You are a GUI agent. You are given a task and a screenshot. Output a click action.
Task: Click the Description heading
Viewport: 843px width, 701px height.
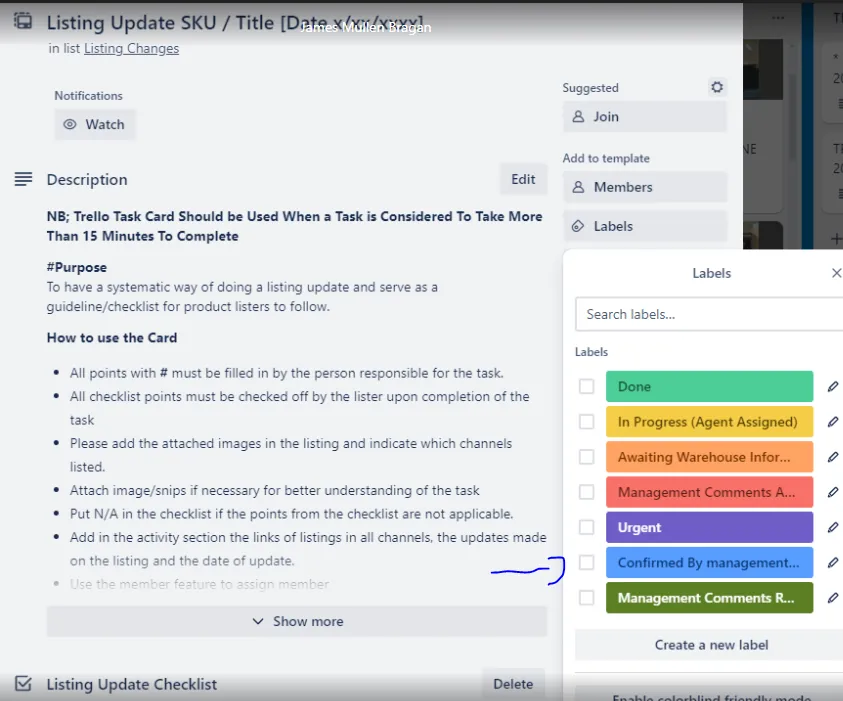pos(87,180)
